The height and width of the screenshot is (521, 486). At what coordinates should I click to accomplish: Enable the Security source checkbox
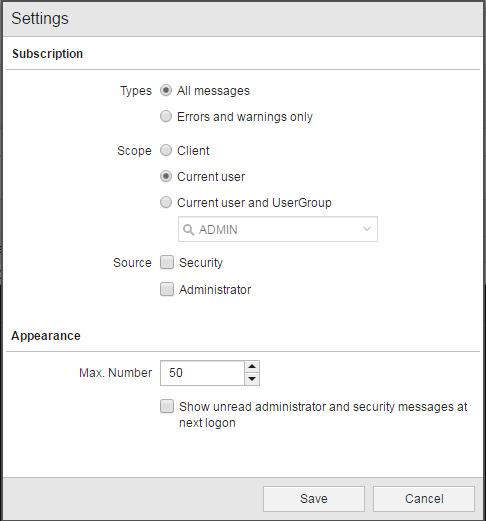[x=167, y=262]
